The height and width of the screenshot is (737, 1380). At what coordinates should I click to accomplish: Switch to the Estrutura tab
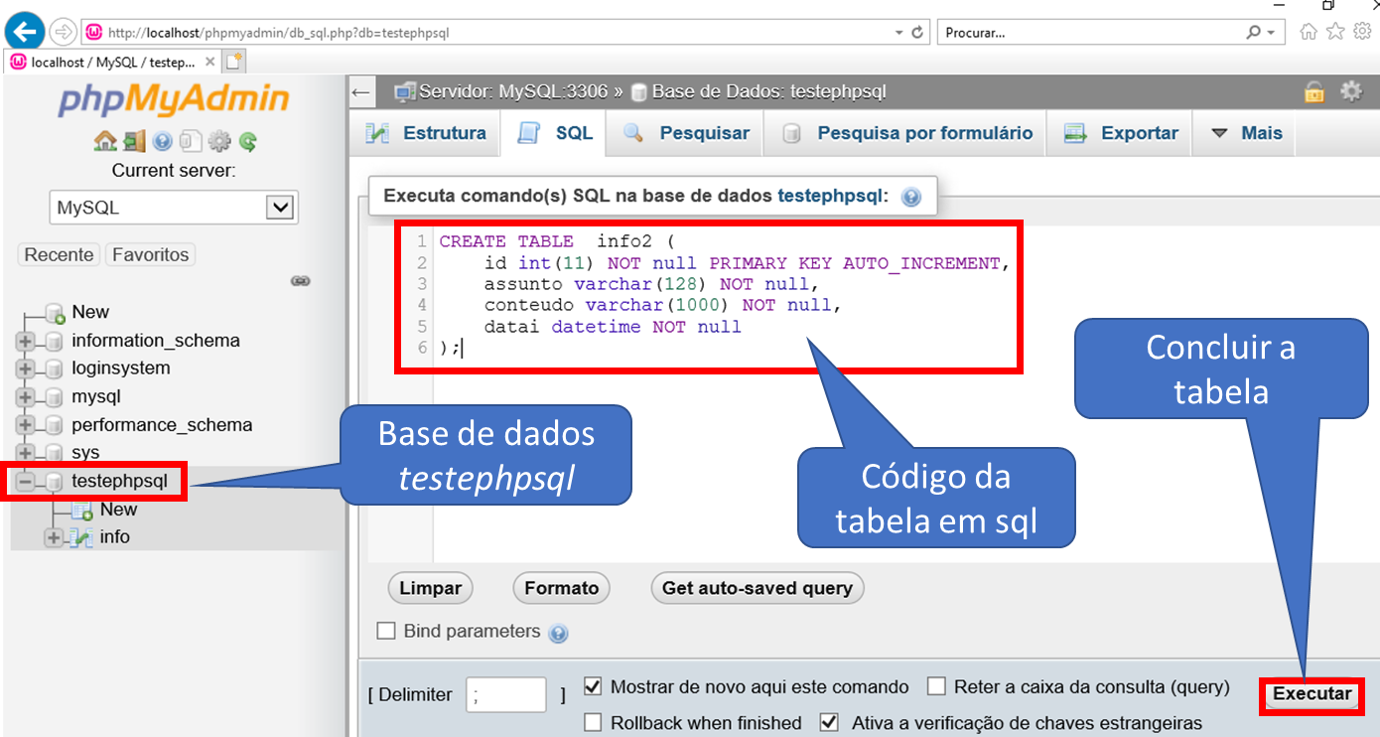[426, 133]
